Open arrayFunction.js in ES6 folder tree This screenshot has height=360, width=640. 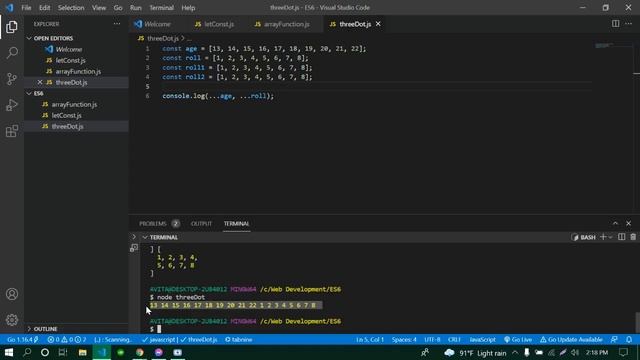[74, 104]
